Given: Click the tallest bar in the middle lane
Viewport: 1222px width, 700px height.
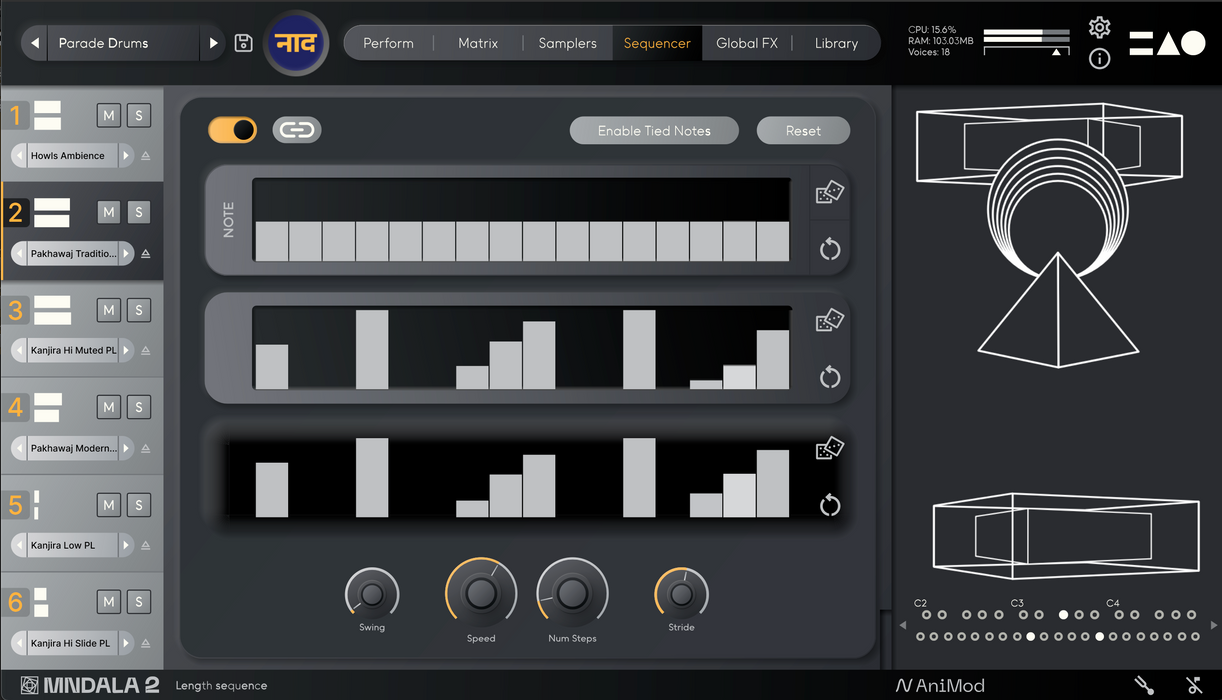Looking at the screenshot, I should (x=372, y=349).
